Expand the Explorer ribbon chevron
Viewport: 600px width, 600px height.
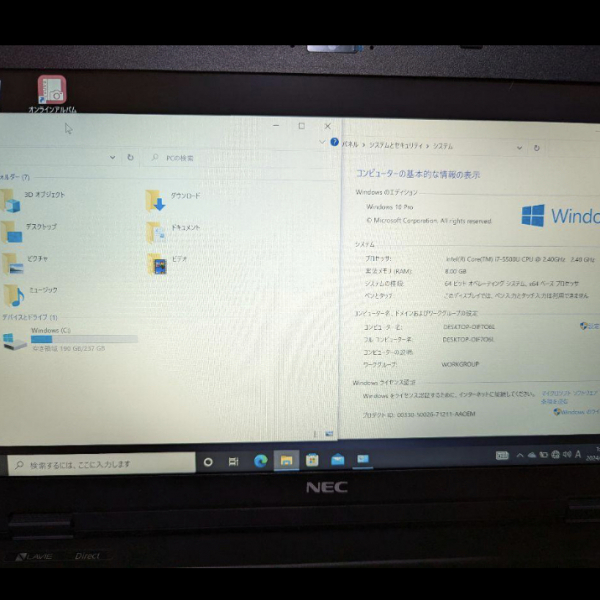pos(322,142)
